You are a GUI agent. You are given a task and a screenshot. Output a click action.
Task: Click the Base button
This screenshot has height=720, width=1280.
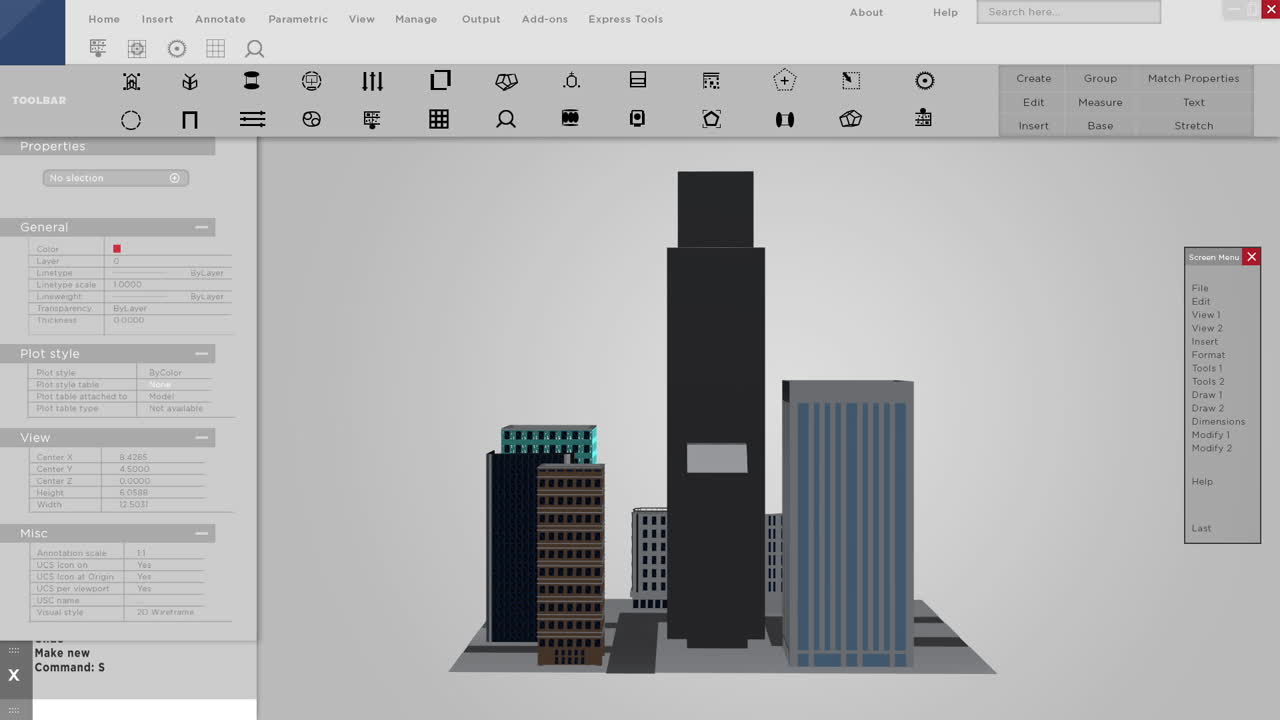pos(1100,126)
